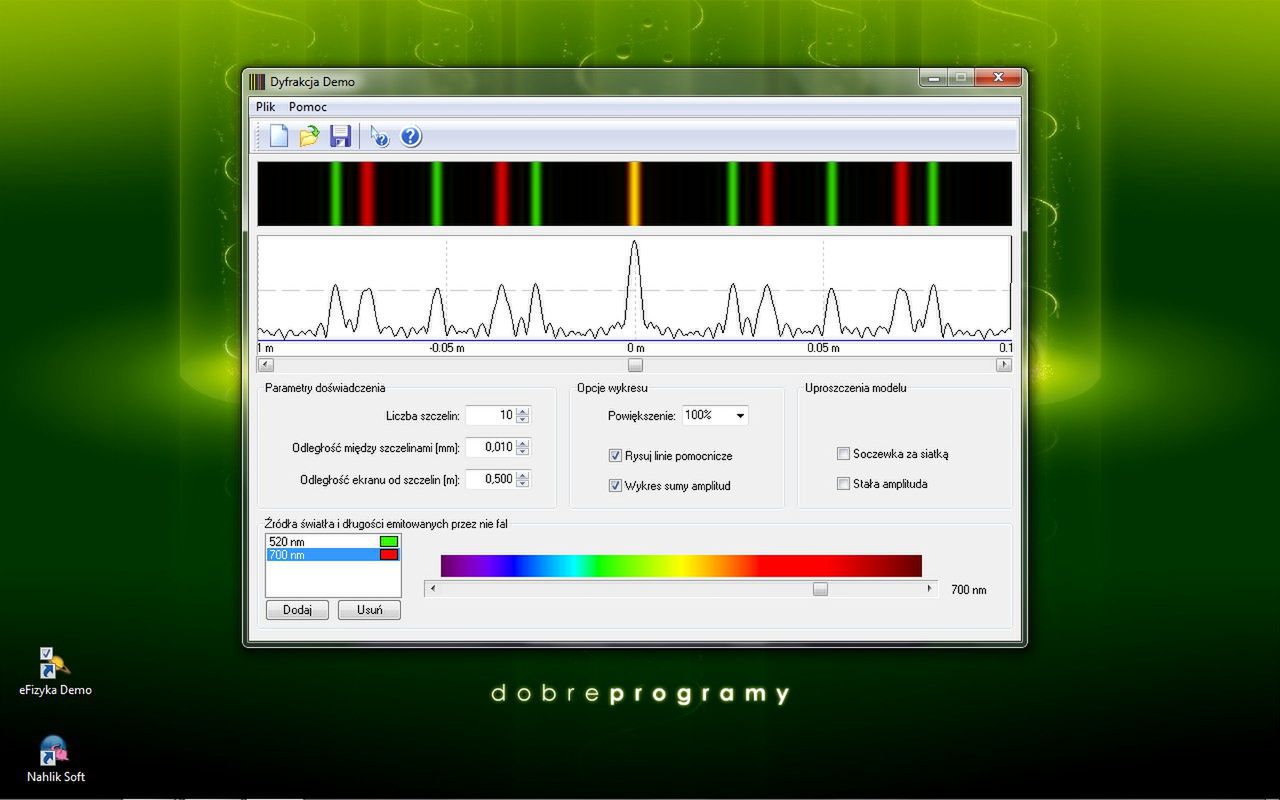Click the Odległość między szczelinami value field
This screenshot has width=1280, height=800.
tap(490, 447)
